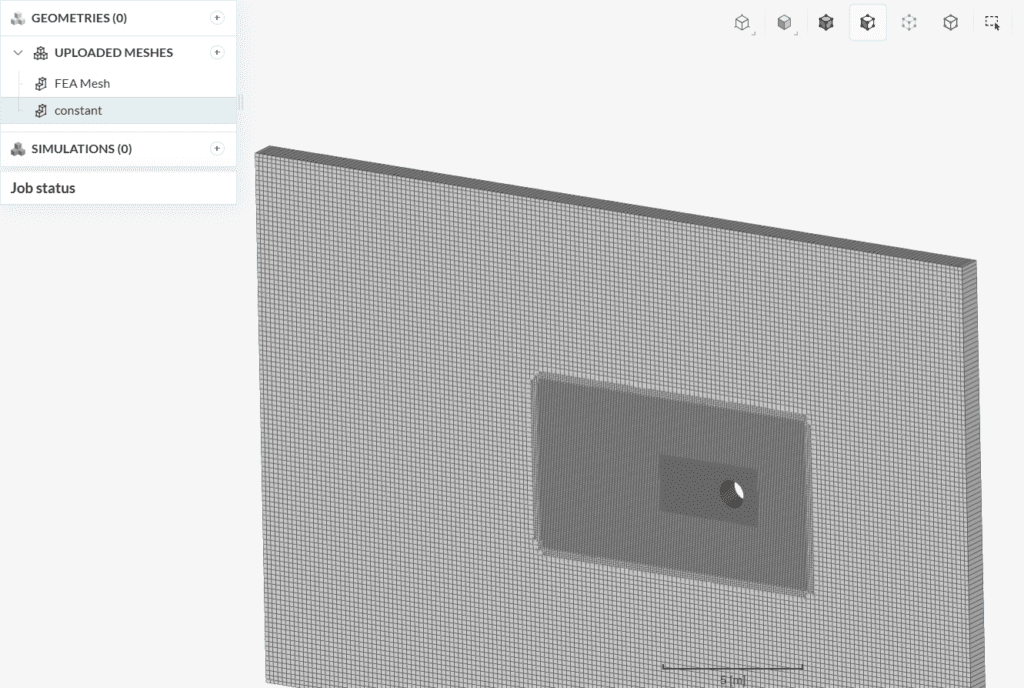Viewport: 1024px width, 688px height.
Task: Open the shaded mode dropdown corner arrow
Action: tap(797, 31)
